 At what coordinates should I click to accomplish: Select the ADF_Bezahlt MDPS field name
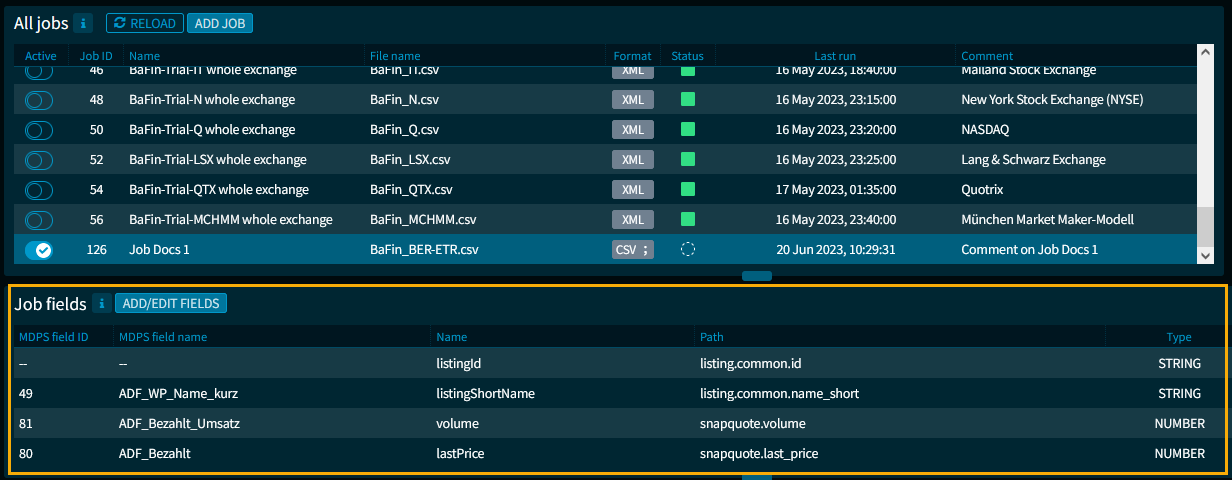pos(155,454)
